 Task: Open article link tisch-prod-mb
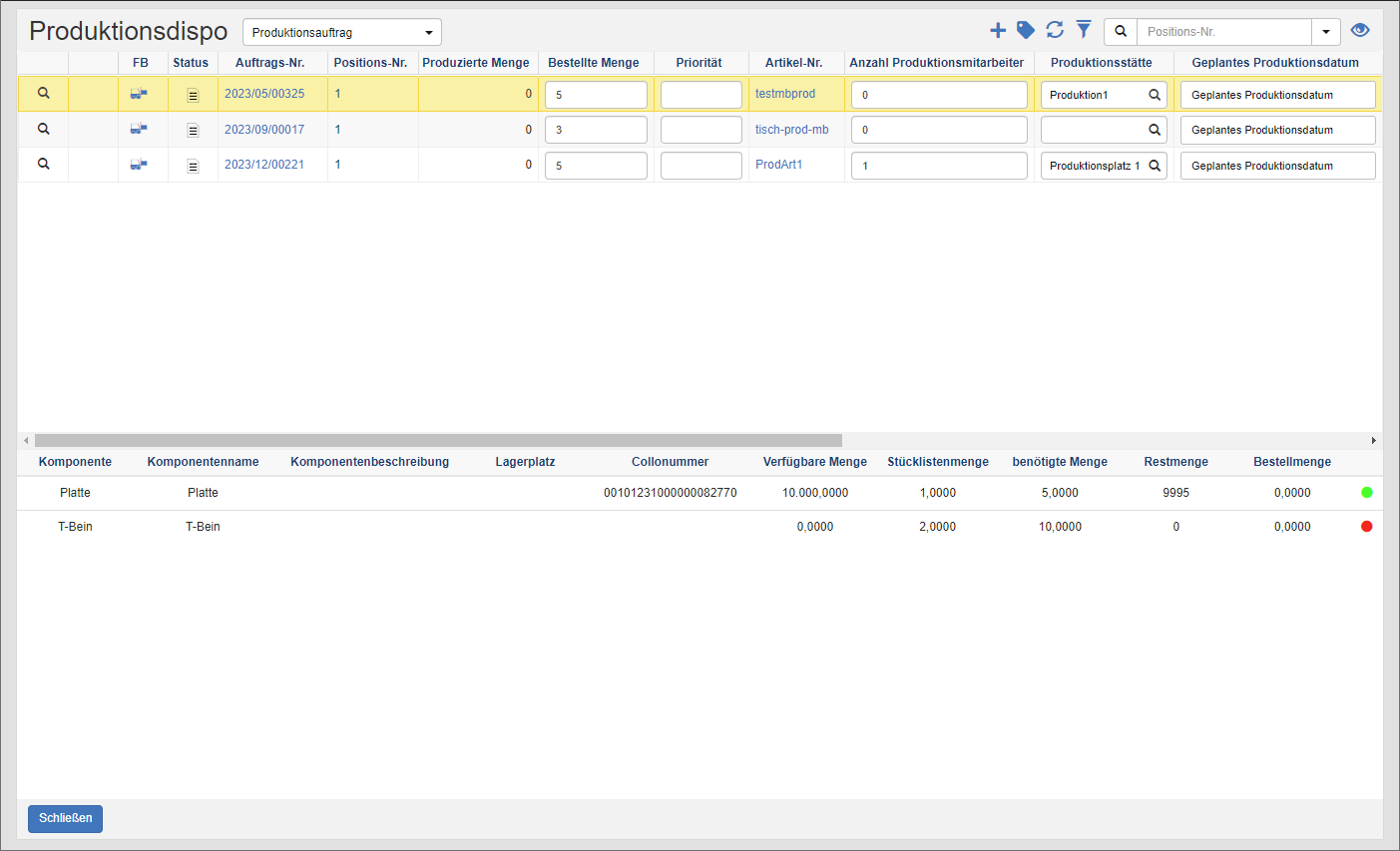(791, 130)
